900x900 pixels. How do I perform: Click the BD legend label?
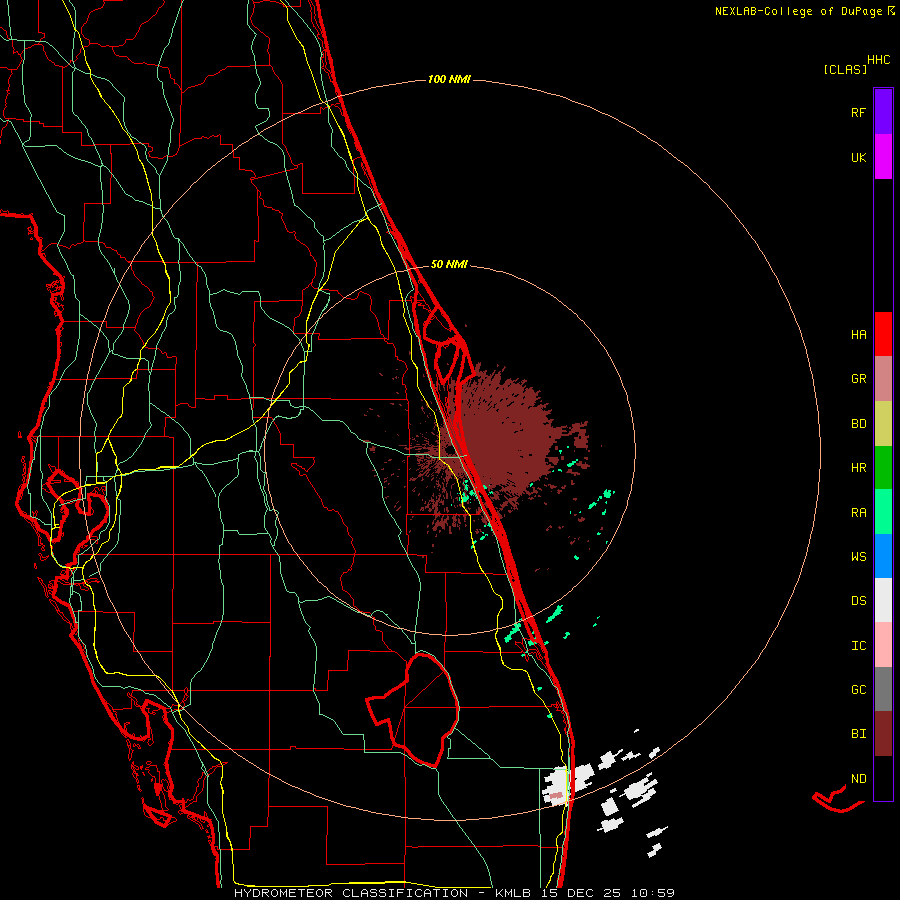[858, 424]
